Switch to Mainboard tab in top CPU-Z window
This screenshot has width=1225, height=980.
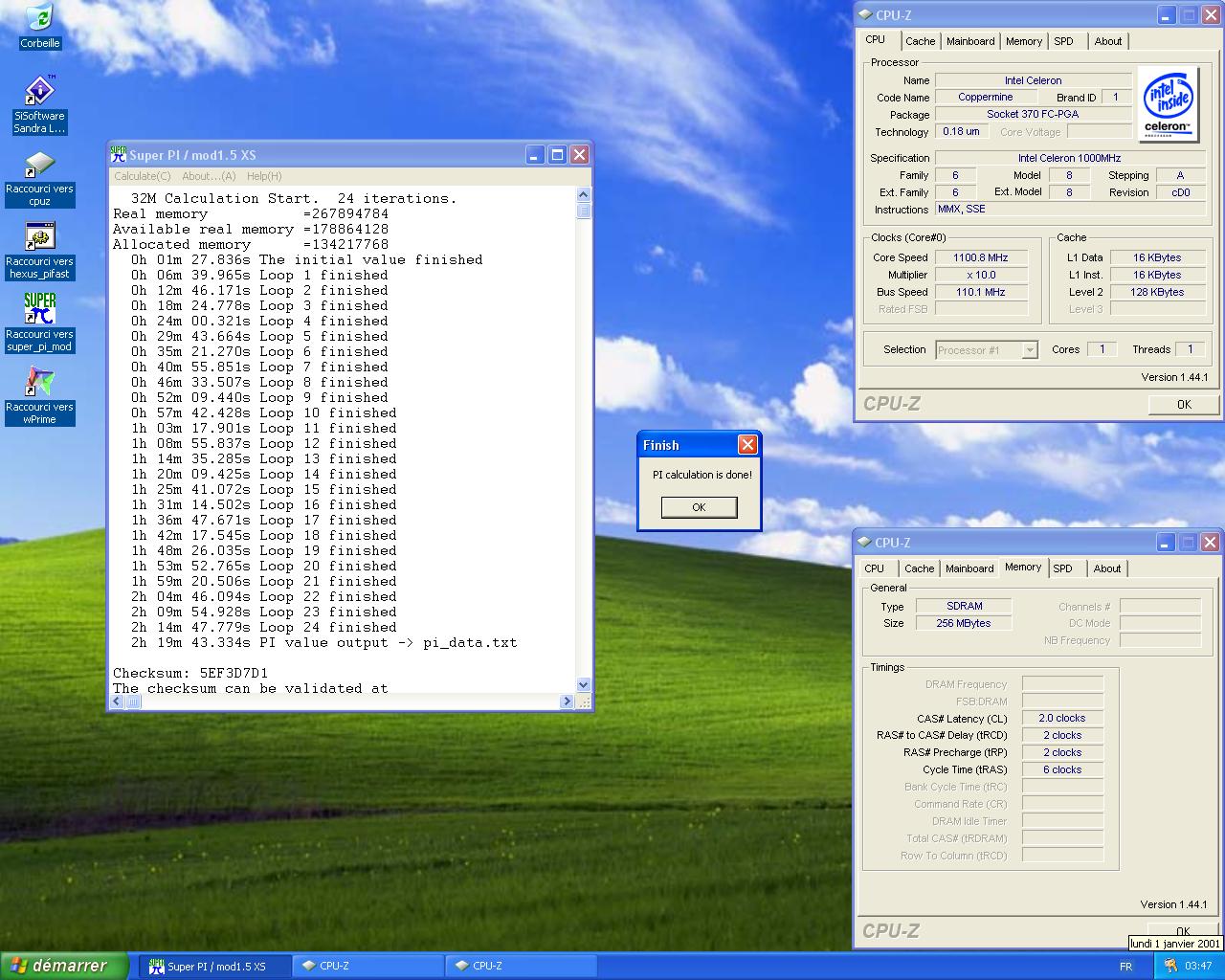point(970,41)
